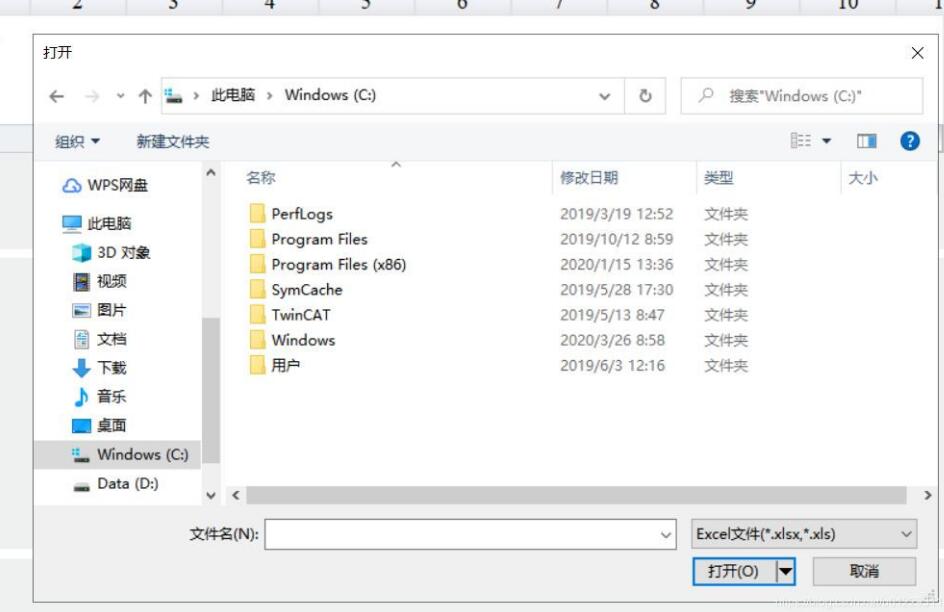This screenshot has height=612, width=944.
Task: Click the 图片 pictures icon in sidebar
Action: [x=81, y=310]
